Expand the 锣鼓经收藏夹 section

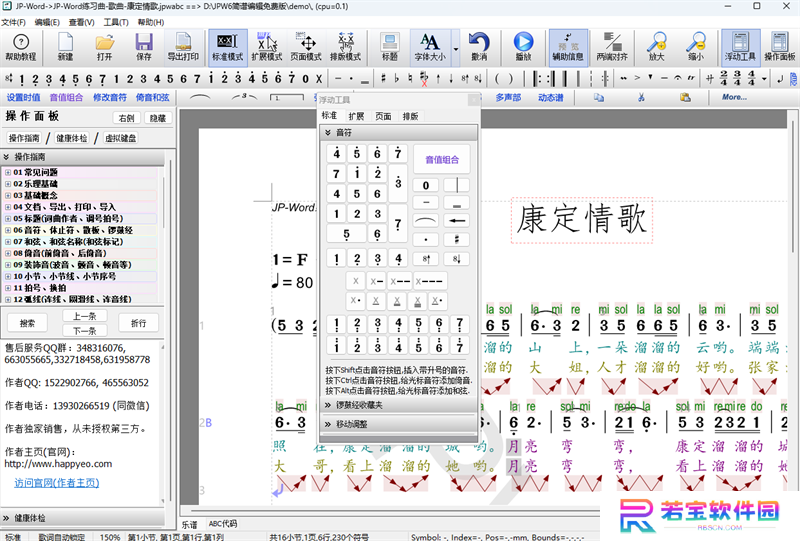click(398, 405)
